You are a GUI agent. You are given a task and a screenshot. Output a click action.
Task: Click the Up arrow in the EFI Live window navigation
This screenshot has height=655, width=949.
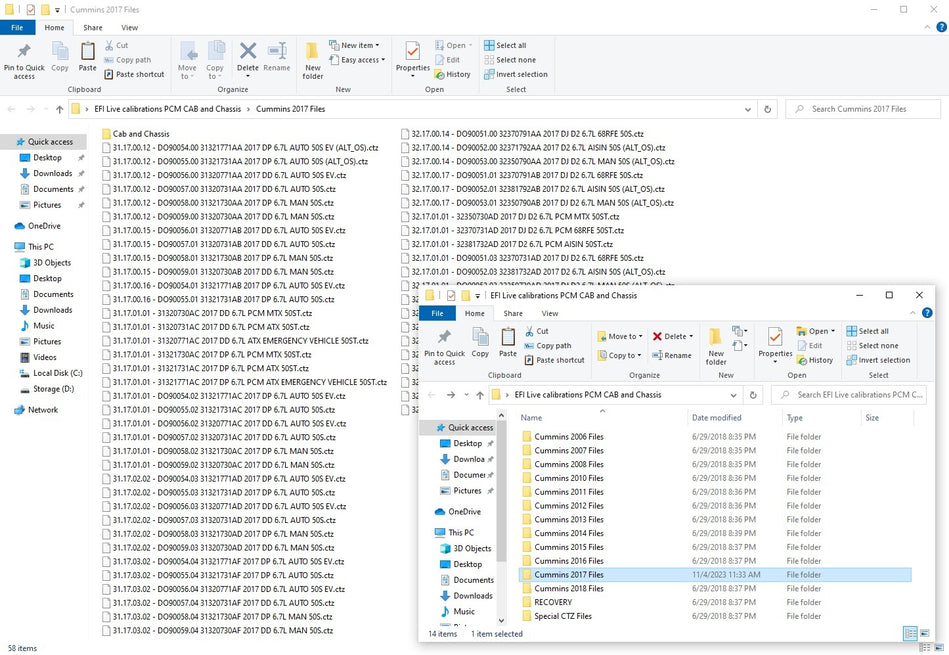479,395
